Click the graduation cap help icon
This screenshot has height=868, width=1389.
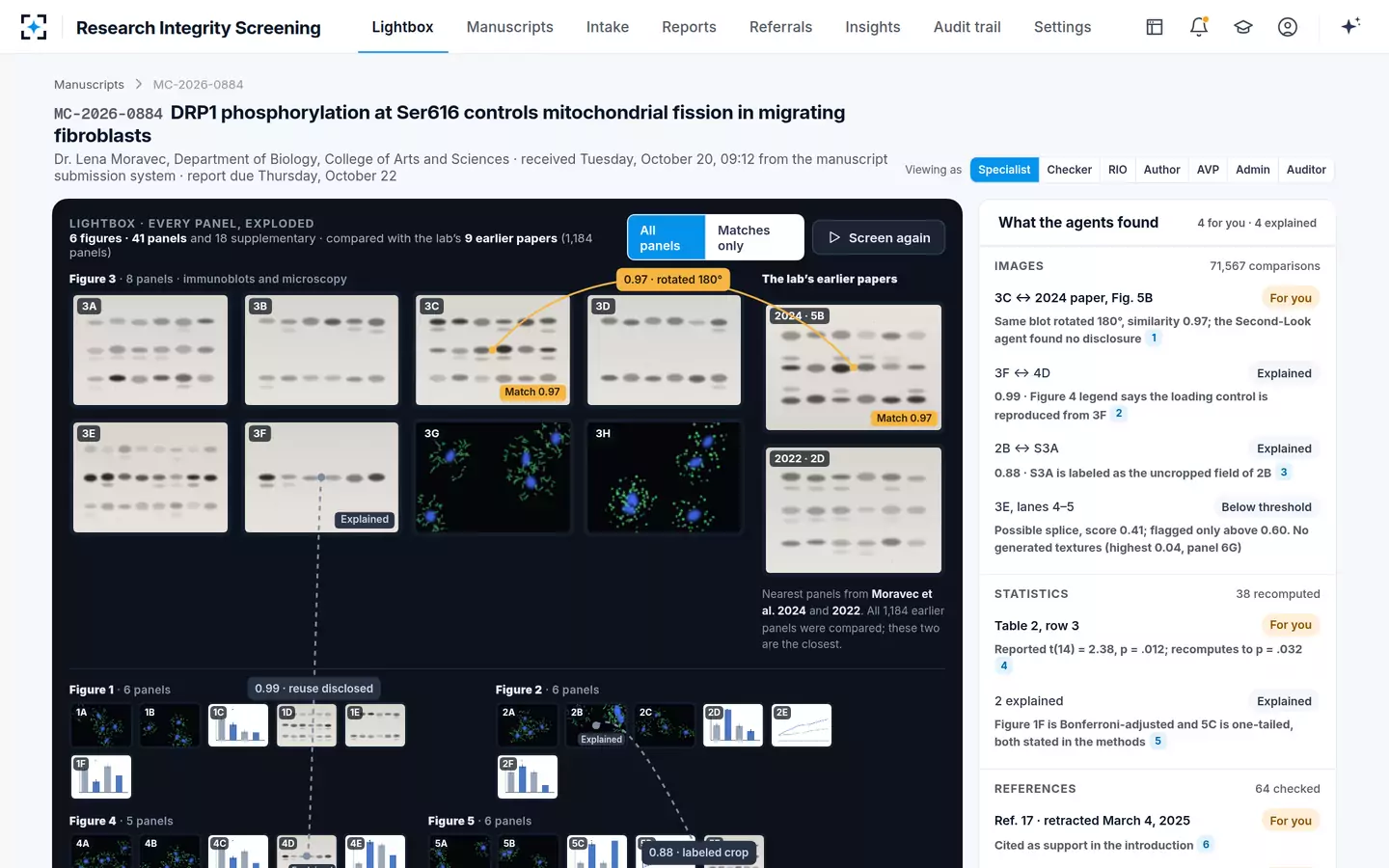[1243, 27]
